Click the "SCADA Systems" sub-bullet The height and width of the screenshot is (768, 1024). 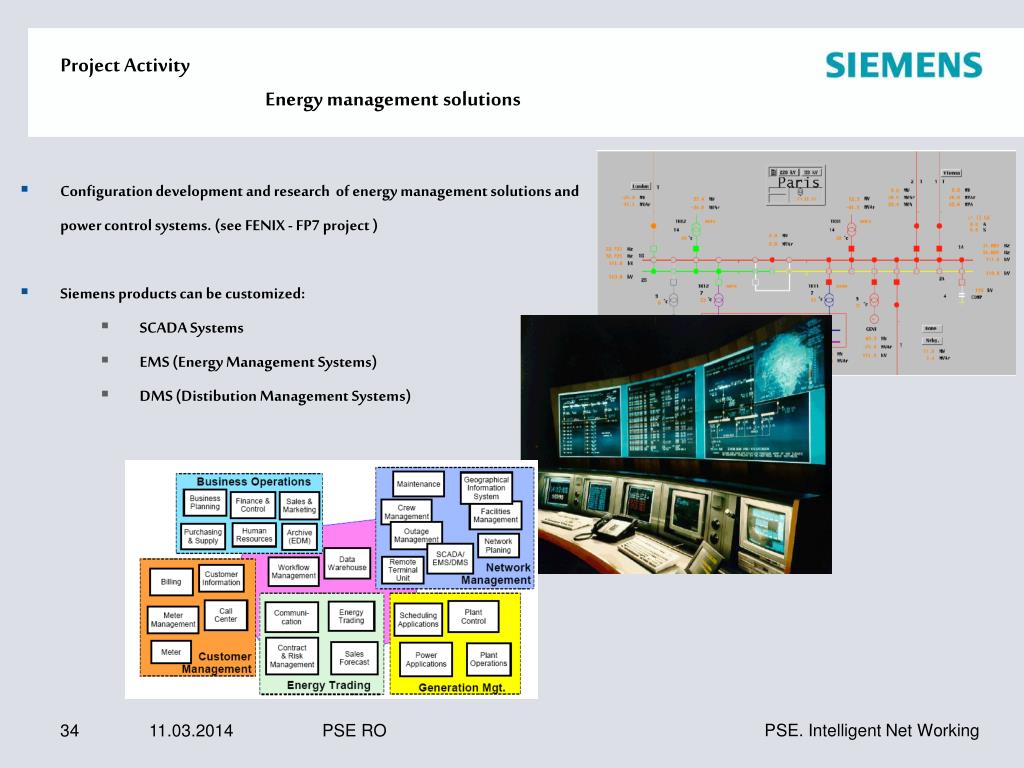(191, 328)
